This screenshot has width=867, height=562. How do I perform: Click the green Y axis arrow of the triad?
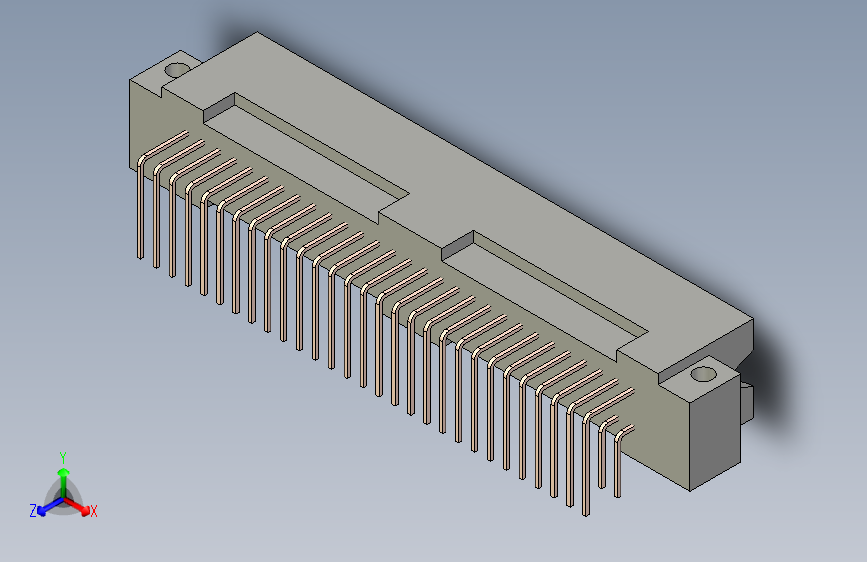(x=64, y=482)
